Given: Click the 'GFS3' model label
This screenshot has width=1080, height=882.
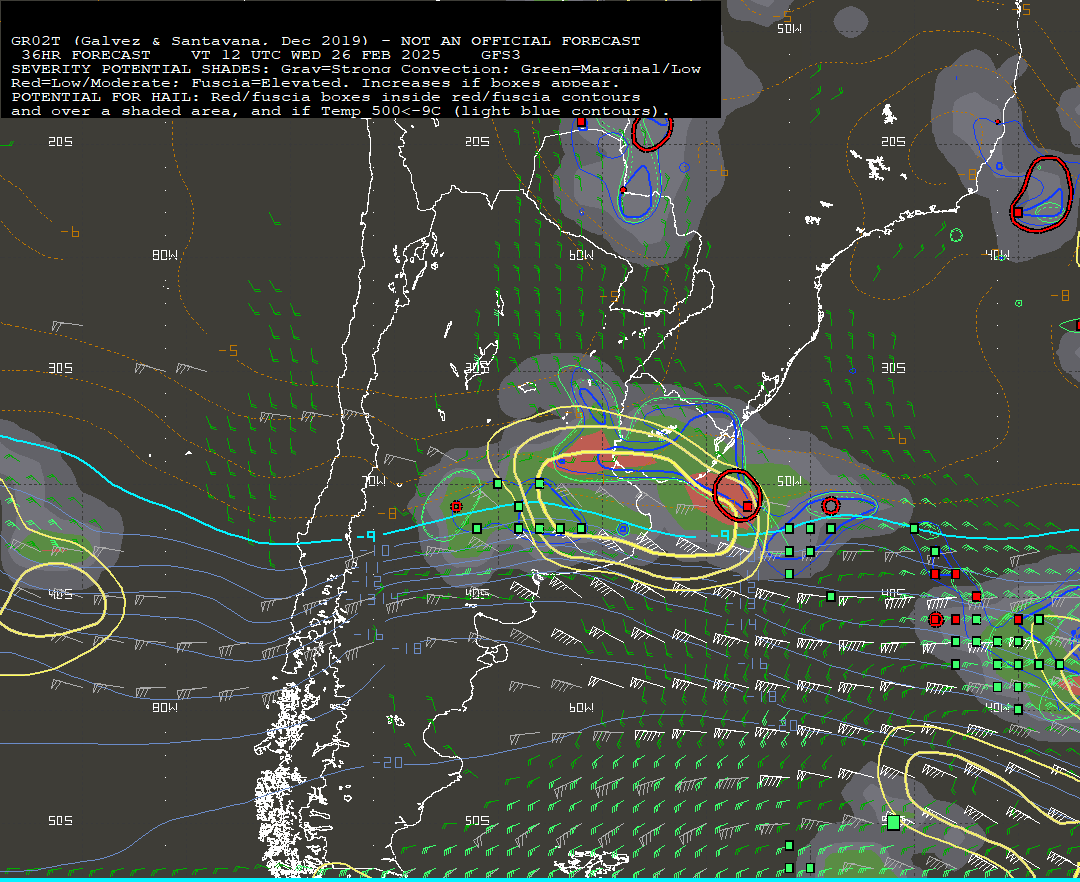Looking at the screenshot, I should [x=501, y=54].
